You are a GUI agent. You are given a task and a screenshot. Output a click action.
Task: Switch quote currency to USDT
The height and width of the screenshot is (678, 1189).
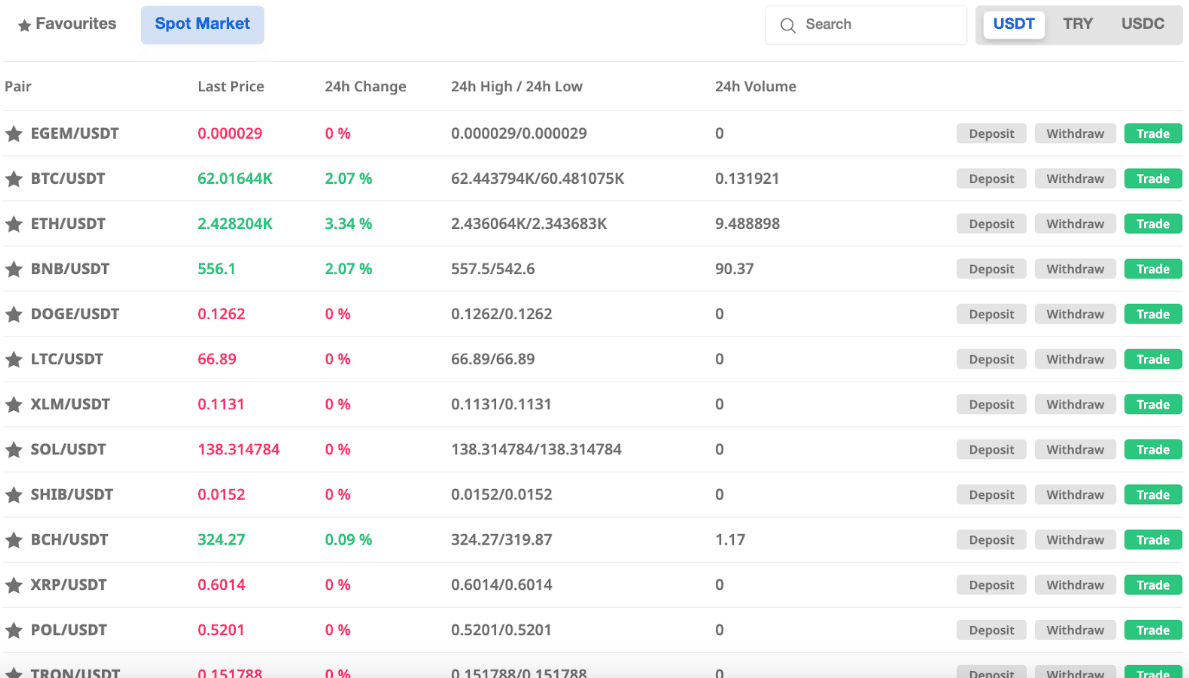point(1013,24)
